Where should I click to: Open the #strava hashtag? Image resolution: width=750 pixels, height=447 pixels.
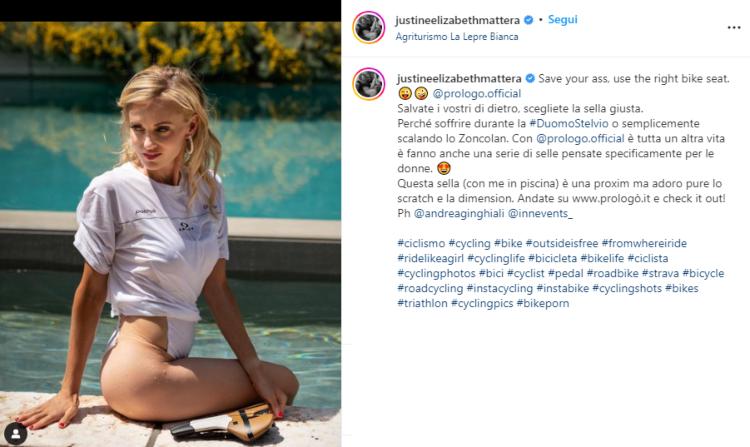[663, 273]
